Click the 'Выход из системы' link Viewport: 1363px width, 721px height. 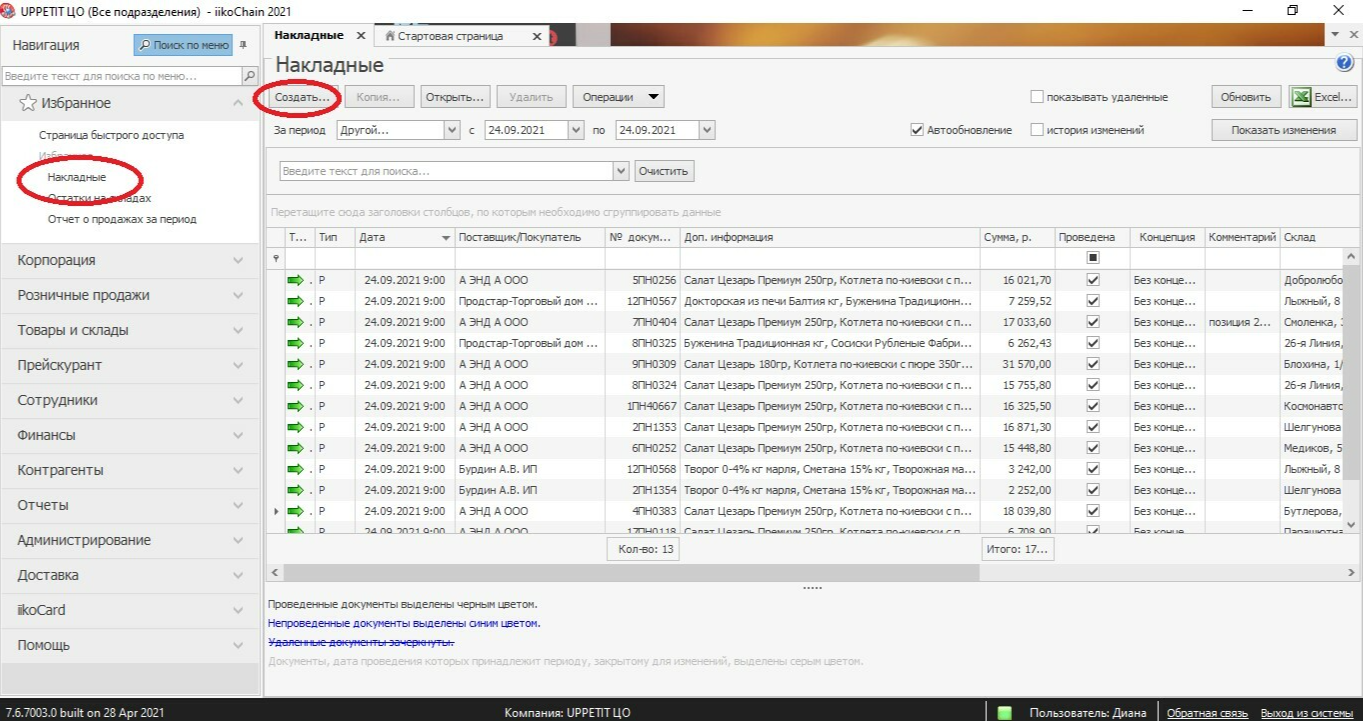point(1308,713)
